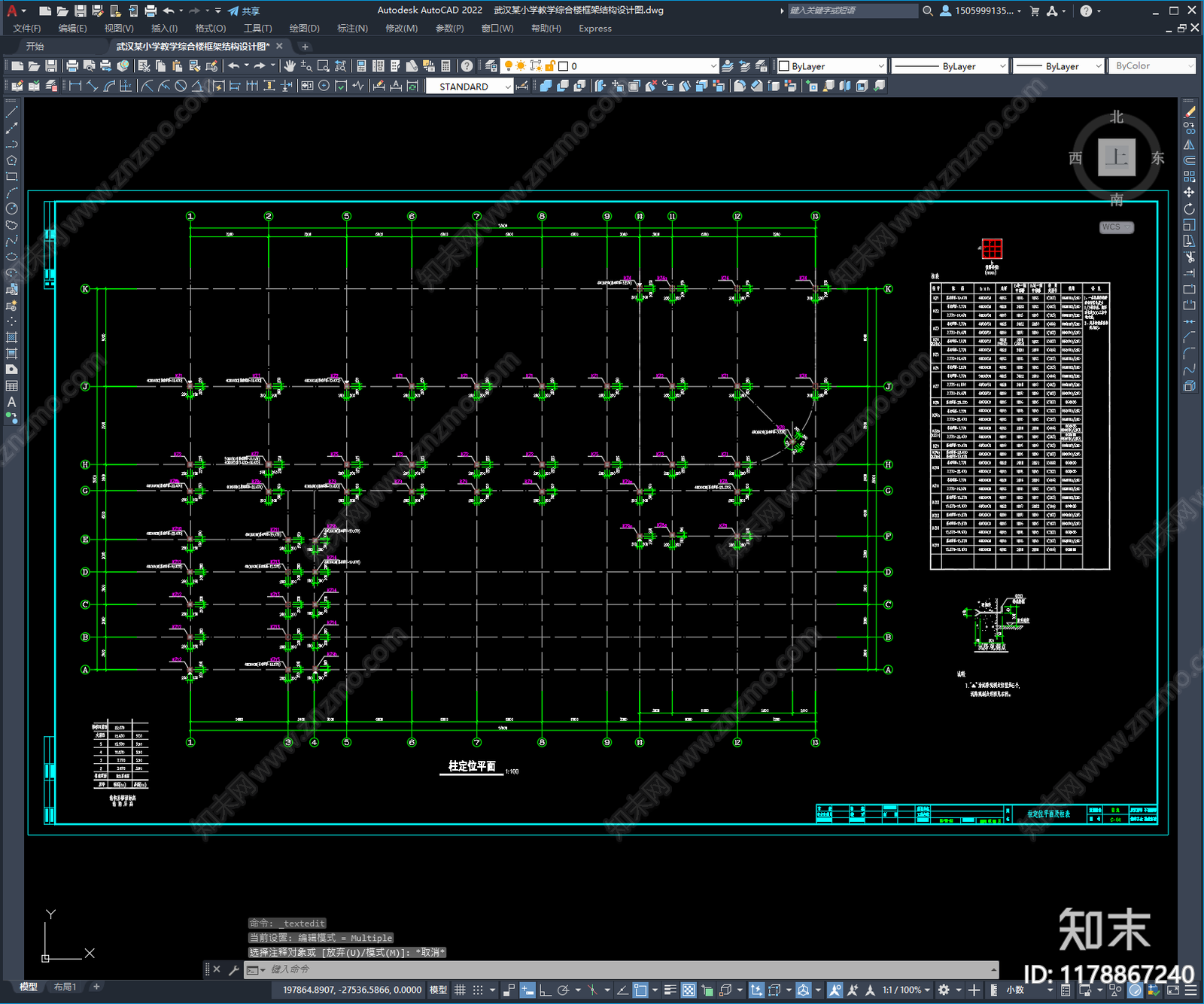
Task: Click the Share (共享) paper-plane icon
Action: pos(233,11)
